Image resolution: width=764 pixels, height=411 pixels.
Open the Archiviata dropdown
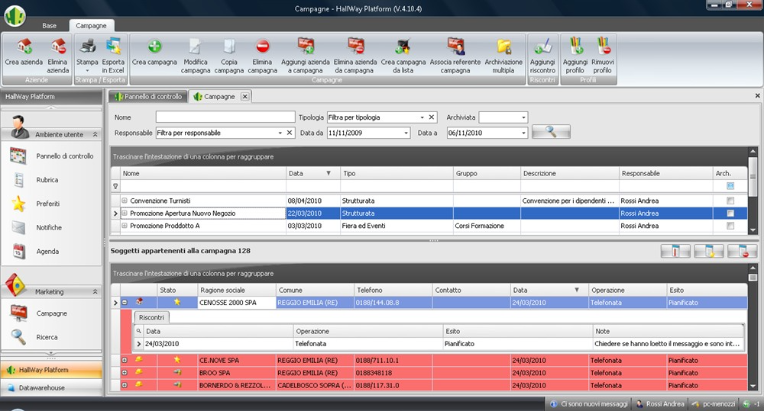tap(523, 117)
